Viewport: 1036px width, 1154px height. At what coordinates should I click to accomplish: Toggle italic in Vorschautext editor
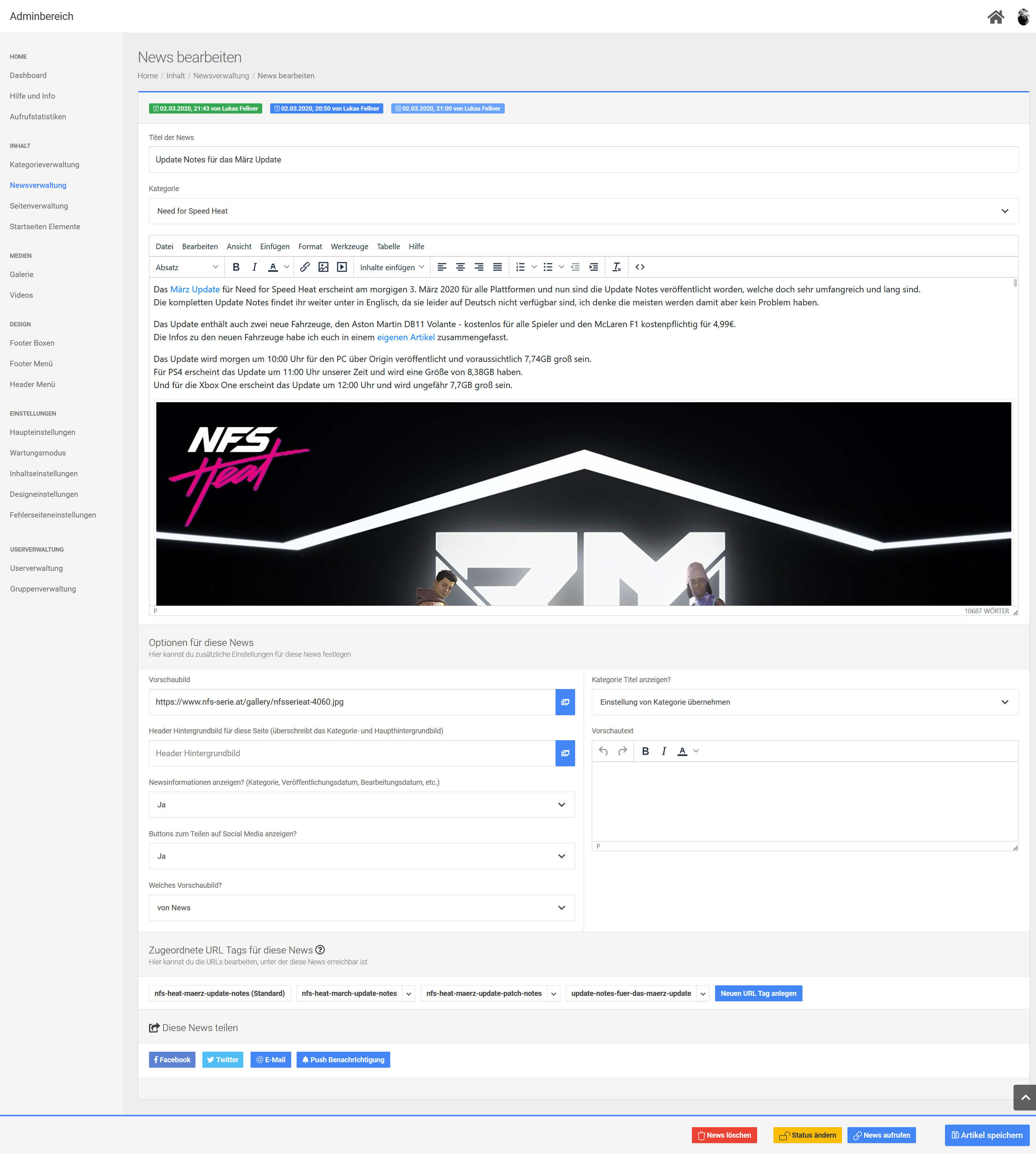pyautogui.click(x=664, y=751)
